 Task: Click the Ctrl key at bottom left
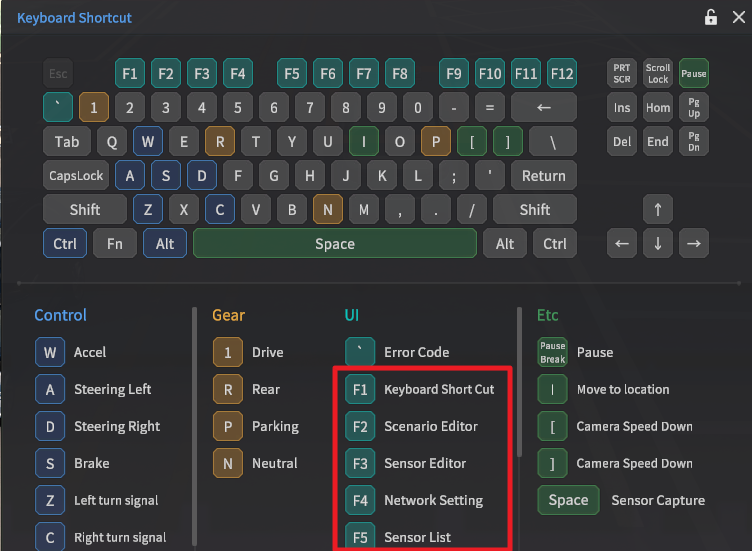click(65, 243)
